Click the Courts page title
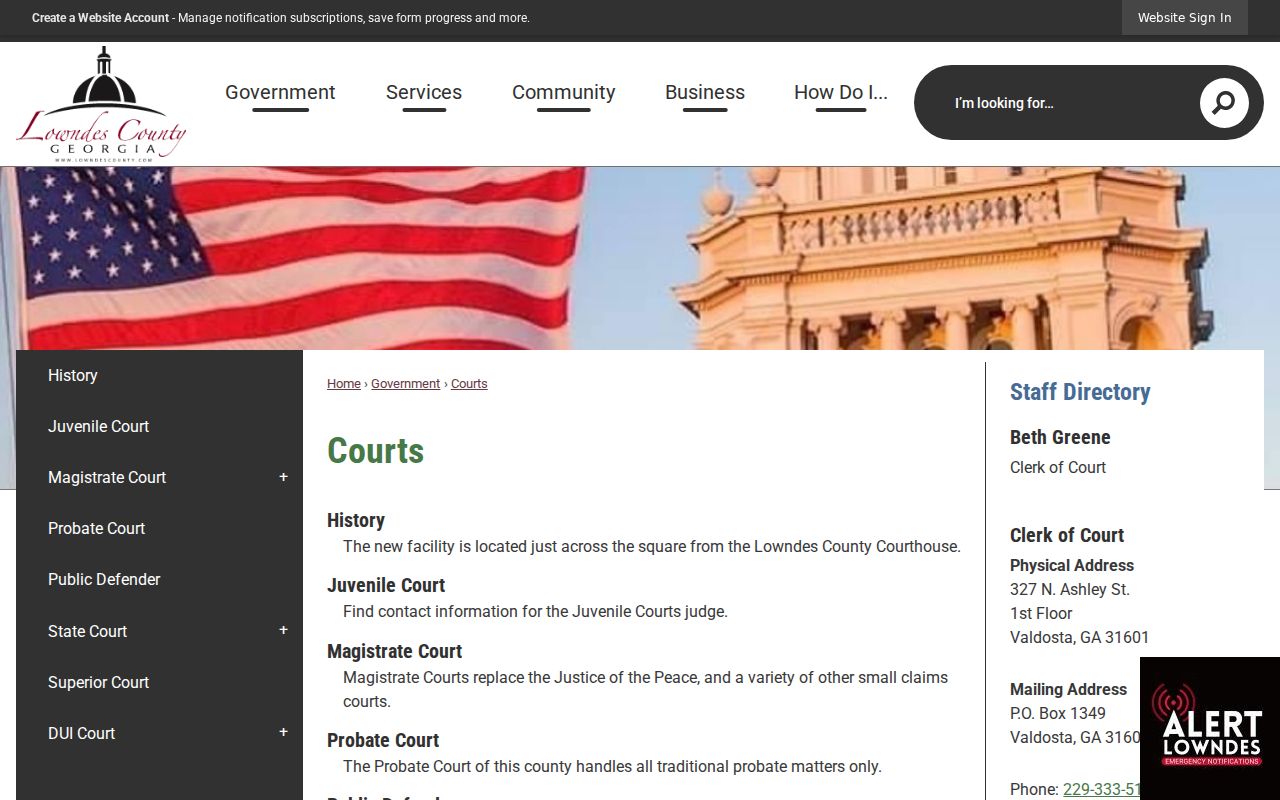This screenshot has height=800, width=1280. (376, 450)
